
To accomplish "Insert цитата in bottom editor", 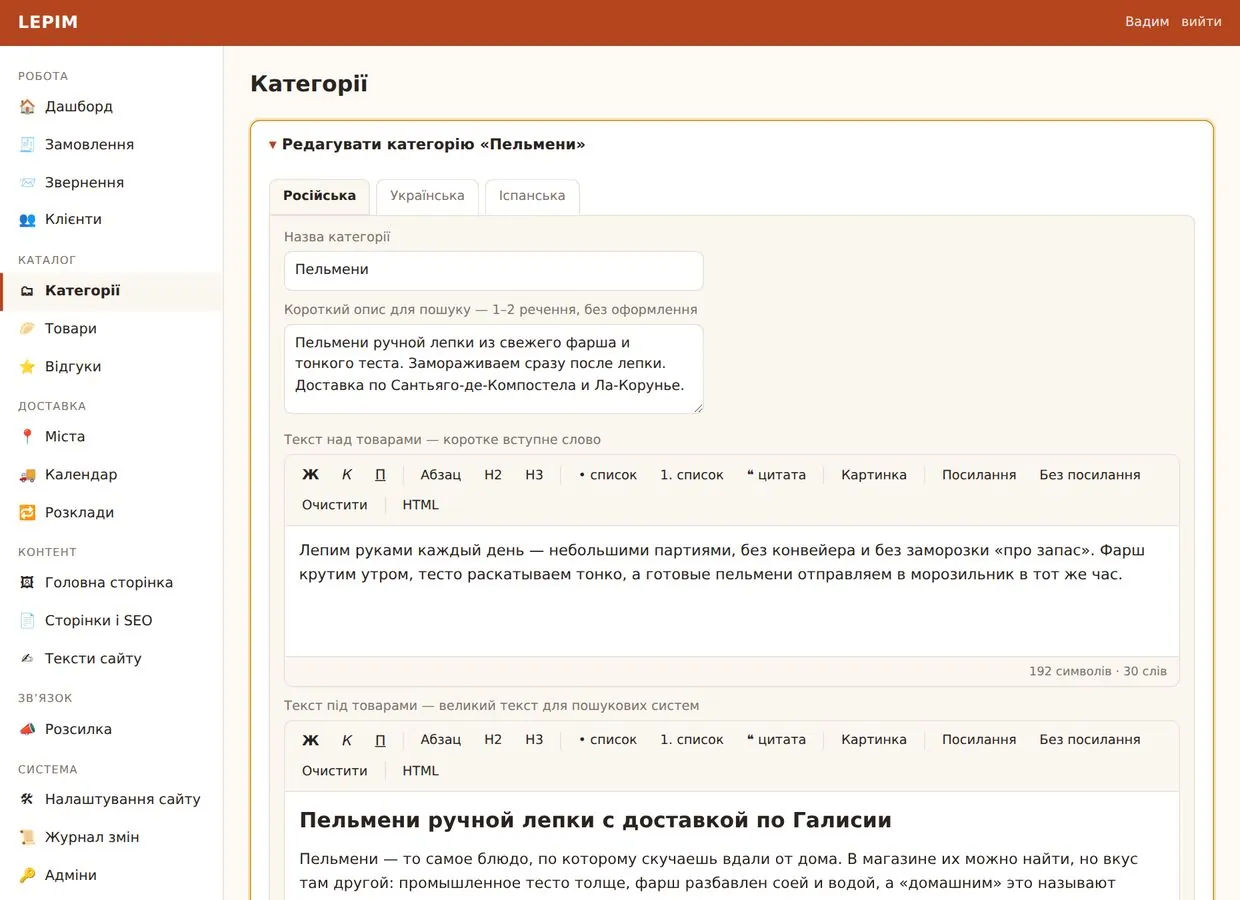I will pyautogui.click(x=776, y=740).
